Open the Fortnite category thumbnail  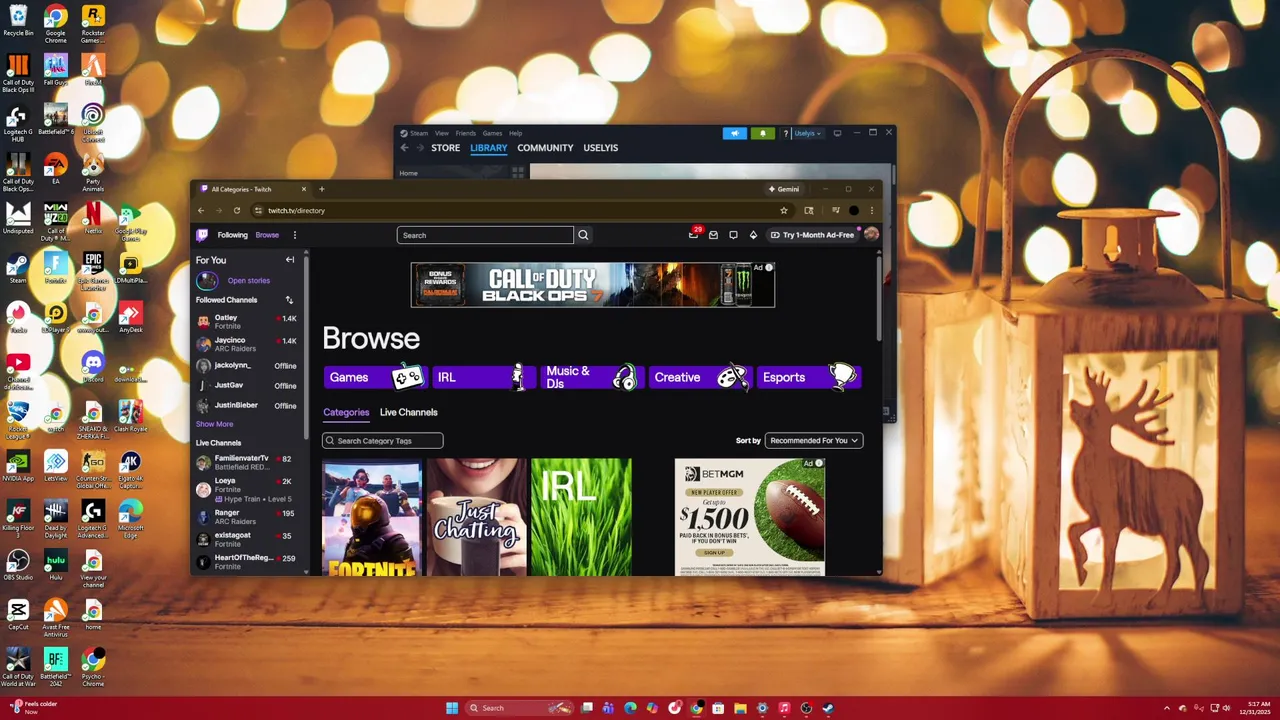(x=373, y=517)
